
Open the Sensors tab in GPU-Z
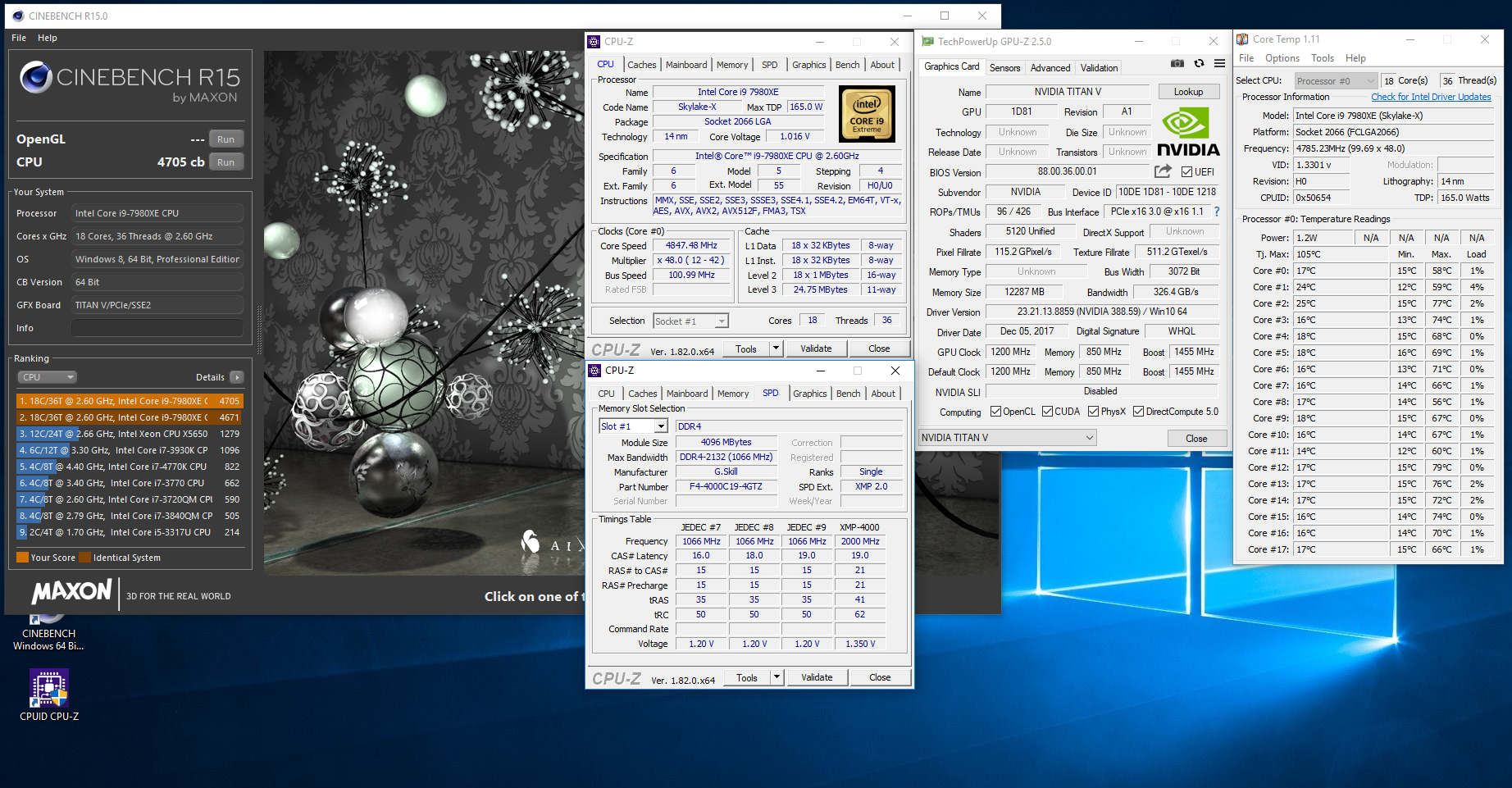point(1004,68)
